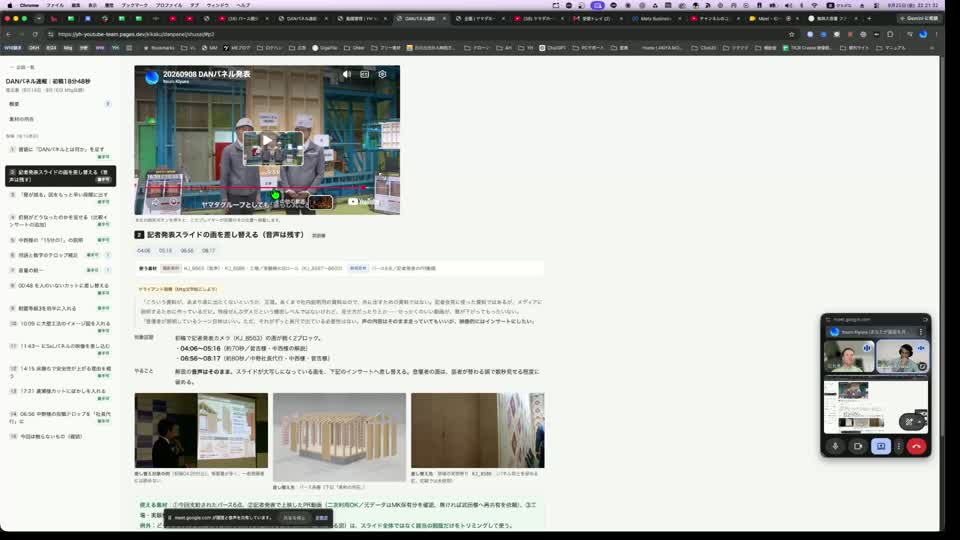Jump to the 06:56 timestamp chip
Viewport: 960px width, 540px height.
coord(187,250)
